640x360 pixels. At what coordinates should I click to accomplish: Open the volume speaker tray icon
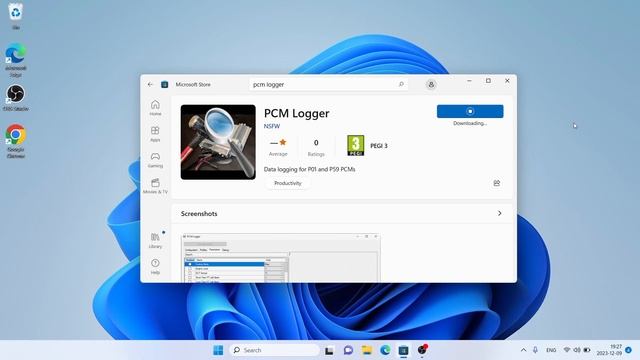(x=577, y=350)
